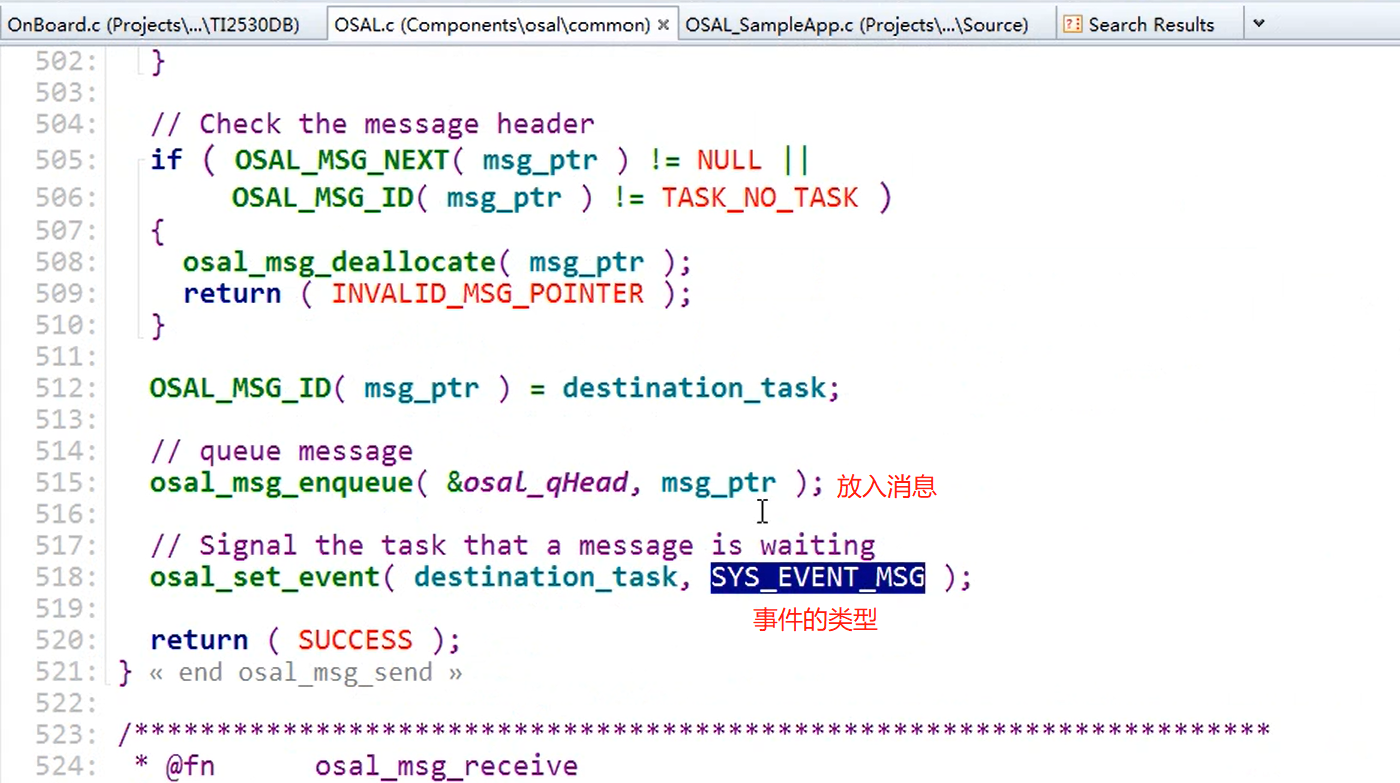The width and height of the screenshot is (1400, 783).
Task: Click the if keyword on line 505
Action: (x=166, y=160)
